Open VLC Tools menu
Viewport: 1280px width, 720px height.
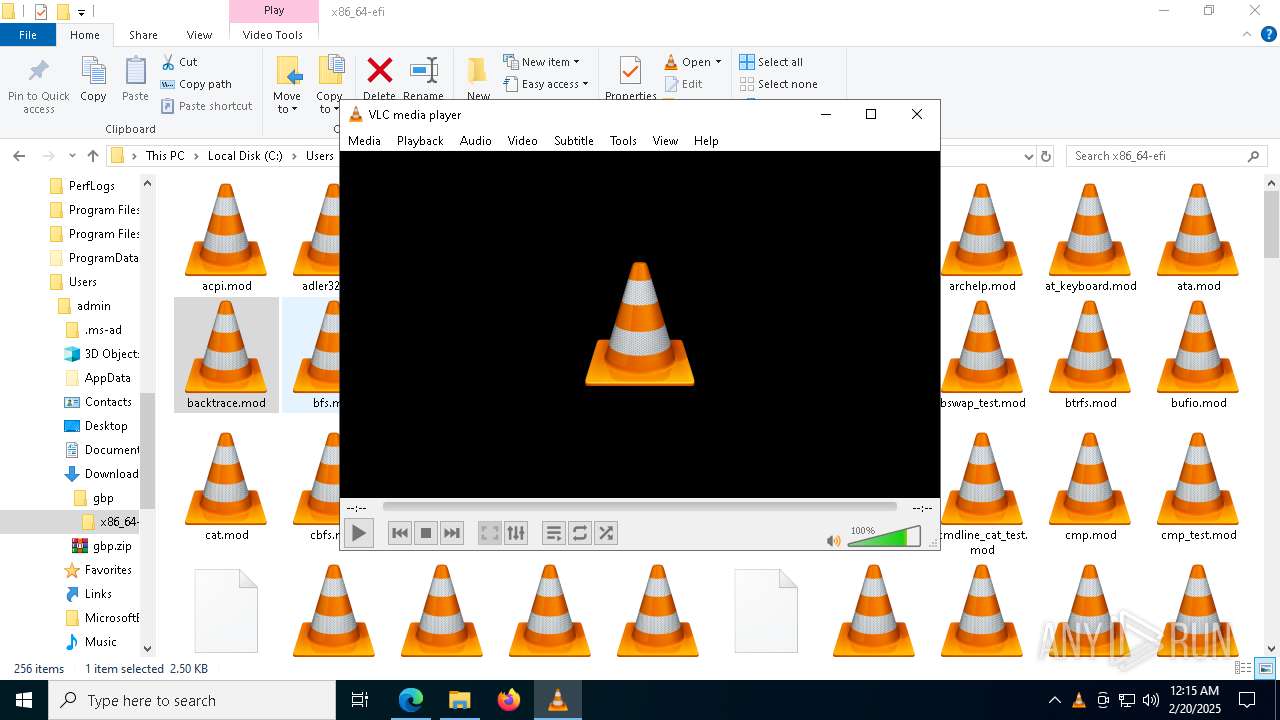pyautogui.click(x=623, y=141)
